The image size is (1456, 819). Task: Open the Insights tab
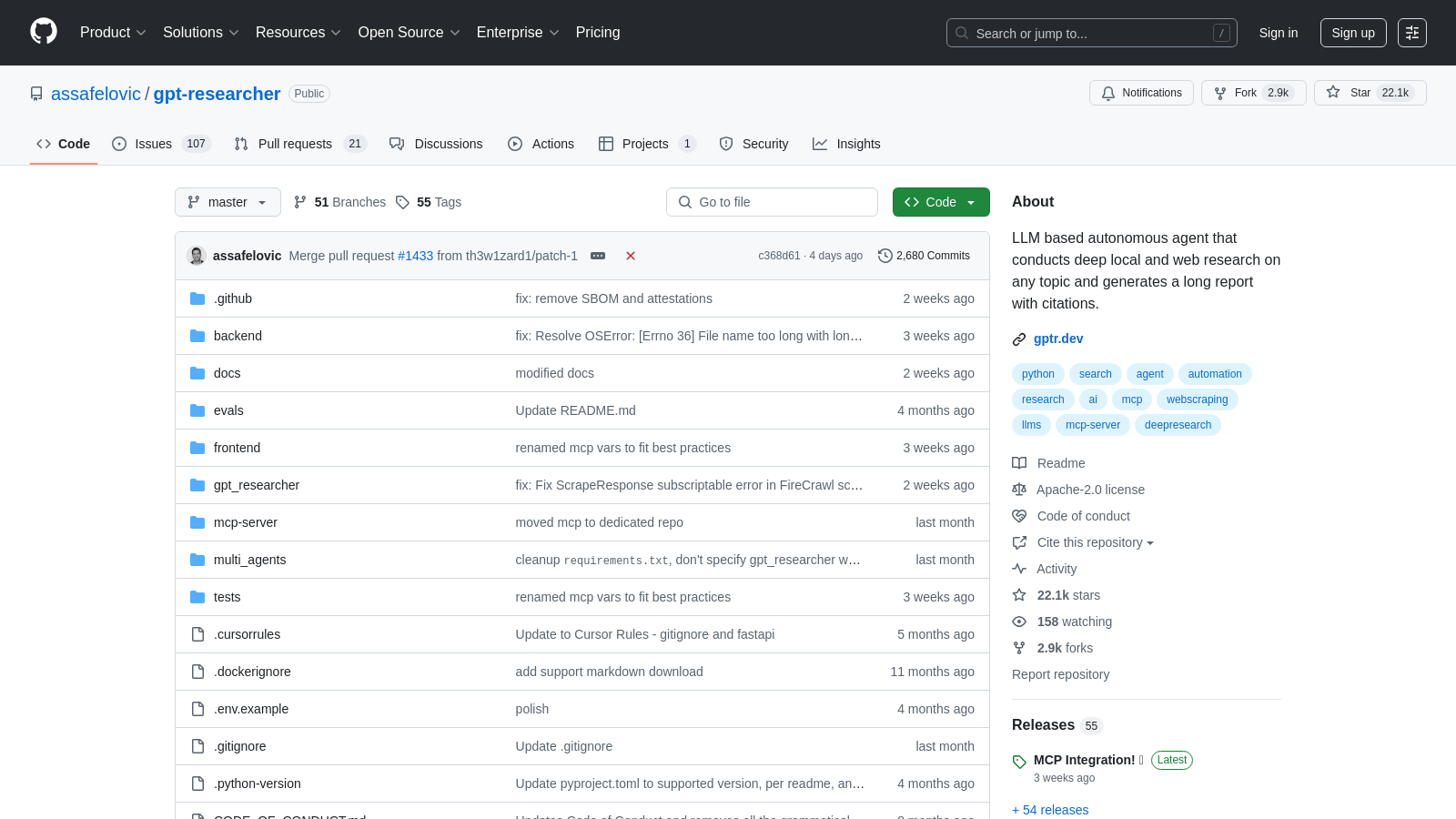(846, 144)
